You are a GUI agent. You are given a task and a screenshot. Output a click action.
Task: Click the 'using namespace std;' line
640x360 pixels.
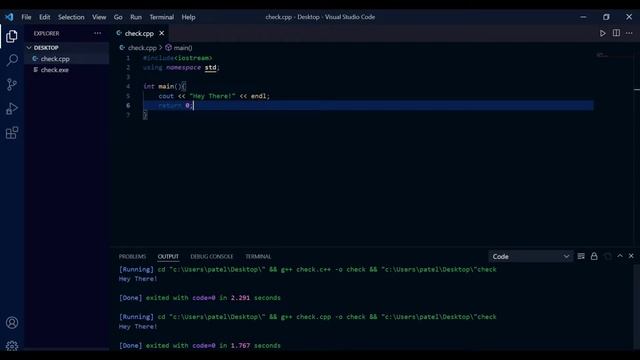(181, 67)
